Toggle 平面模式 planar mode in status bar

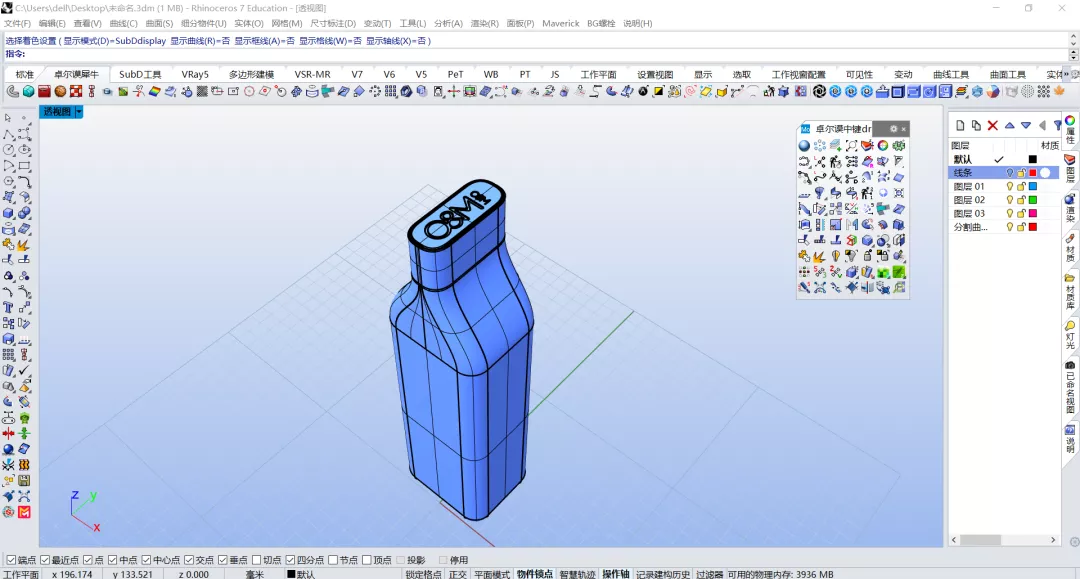point(492,574)
